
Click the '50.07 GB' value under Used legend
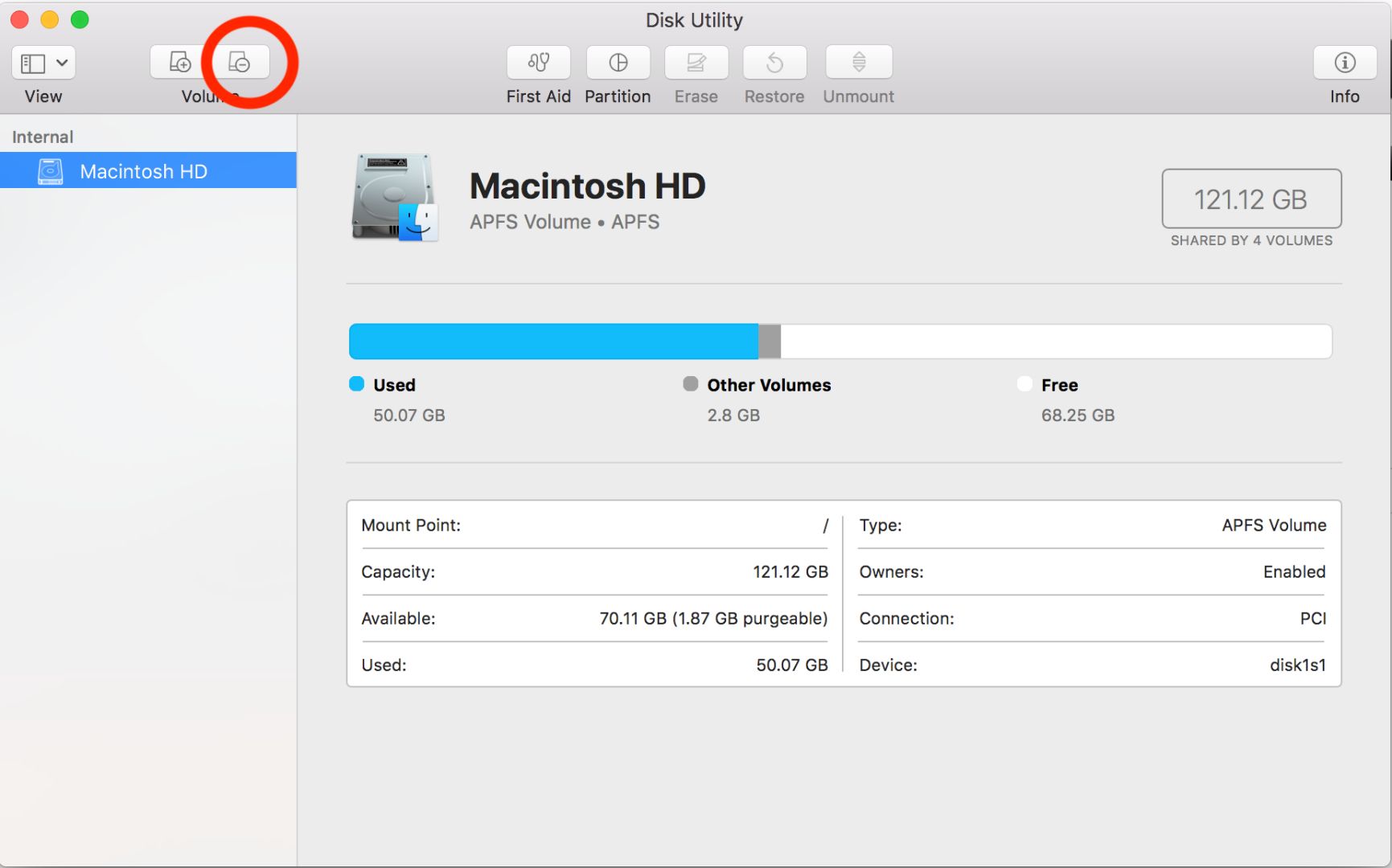coord(409,416)
